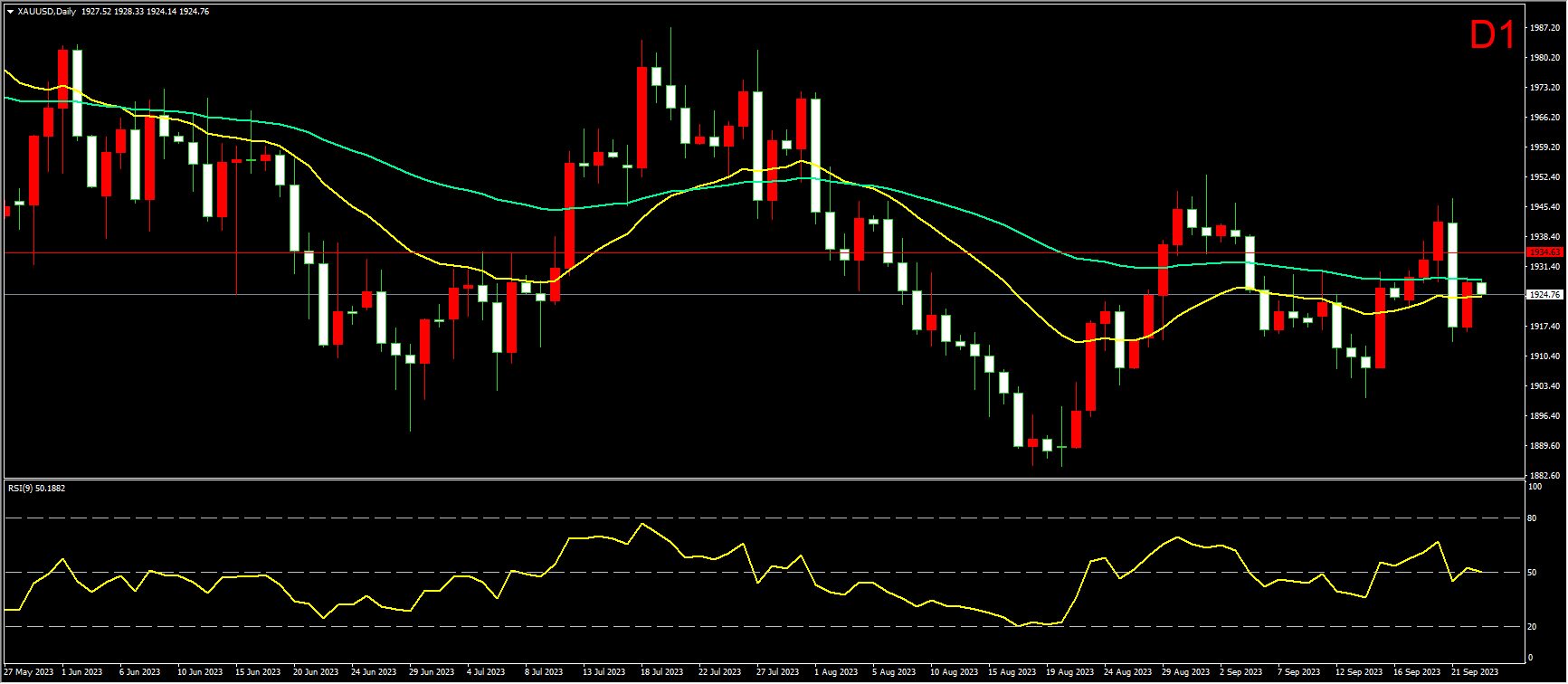Click the 1910.40 price axis label
Screen dimensions: 1568x684
coord(1544,356)
